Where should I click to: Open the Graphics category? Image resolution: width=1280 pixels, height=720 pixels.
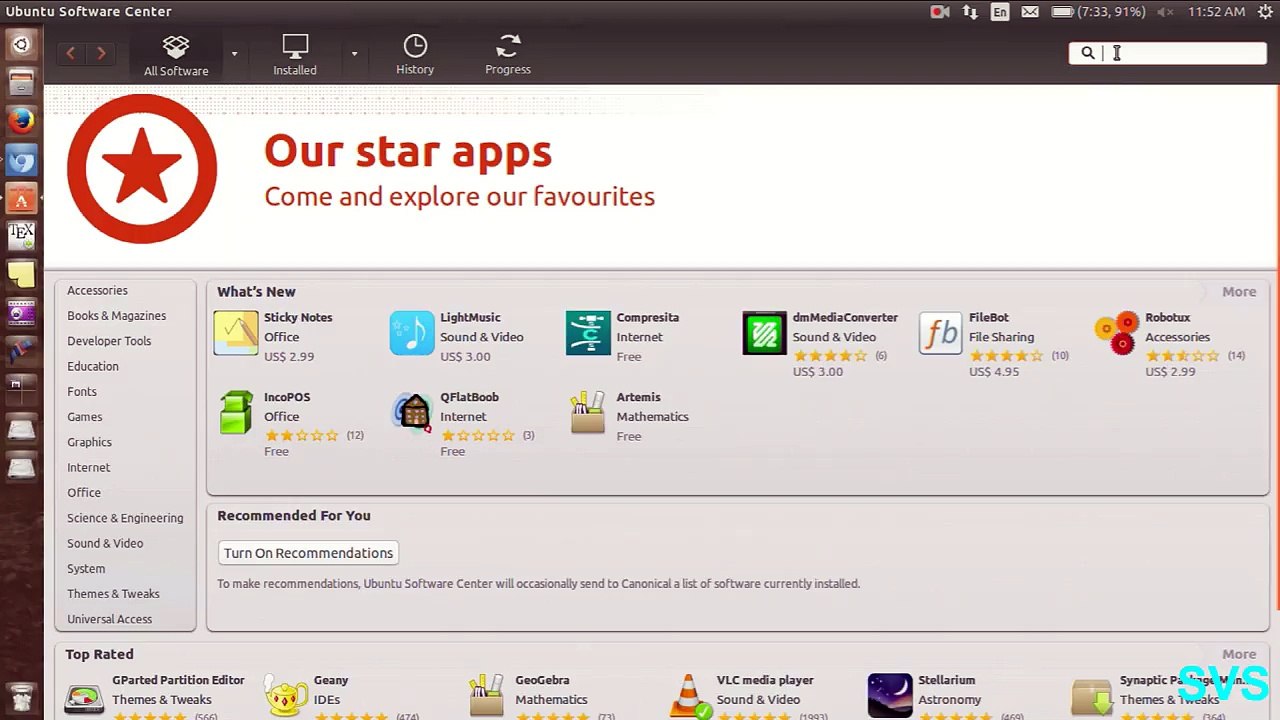[x=89, y=442]
